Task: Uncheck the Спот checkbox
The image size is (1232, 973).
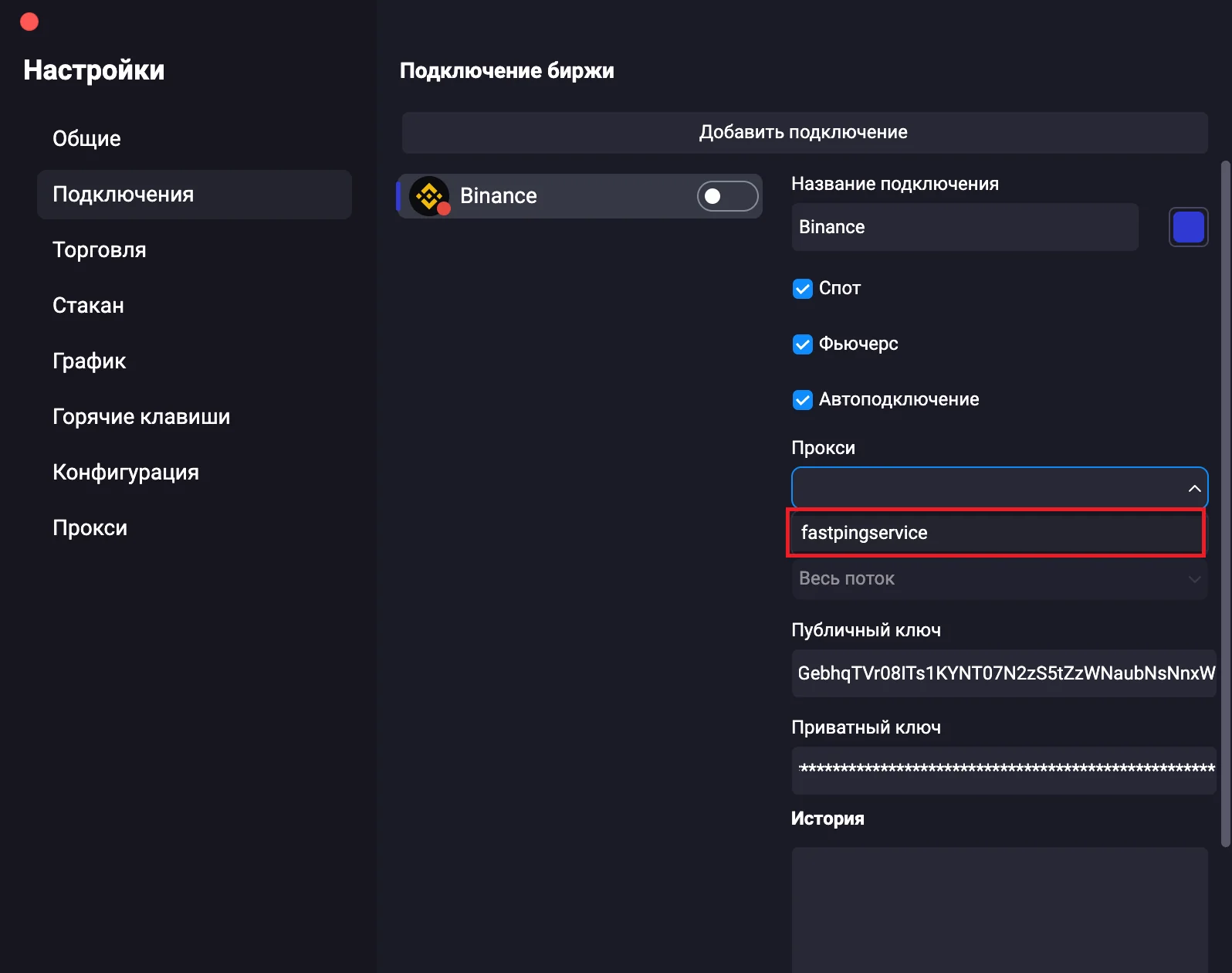Action: [x=803, y=289]
